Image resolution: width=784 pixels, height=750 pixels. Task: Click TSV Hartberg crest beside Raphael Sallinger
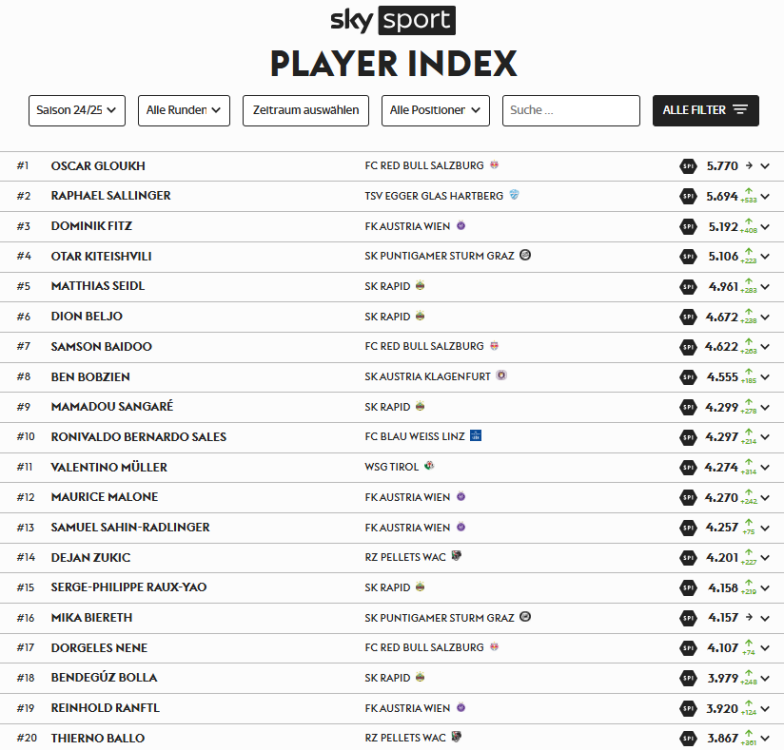tap(514, 195)
